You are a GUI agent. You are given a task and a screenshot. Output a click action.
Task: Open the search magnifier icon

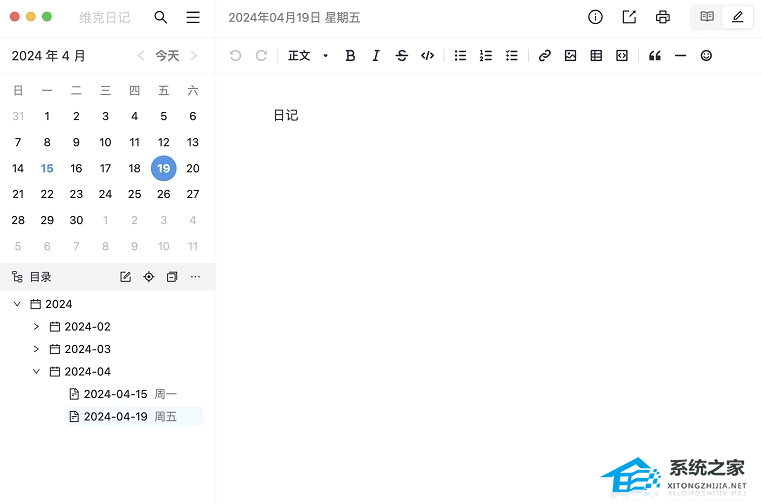161,17
